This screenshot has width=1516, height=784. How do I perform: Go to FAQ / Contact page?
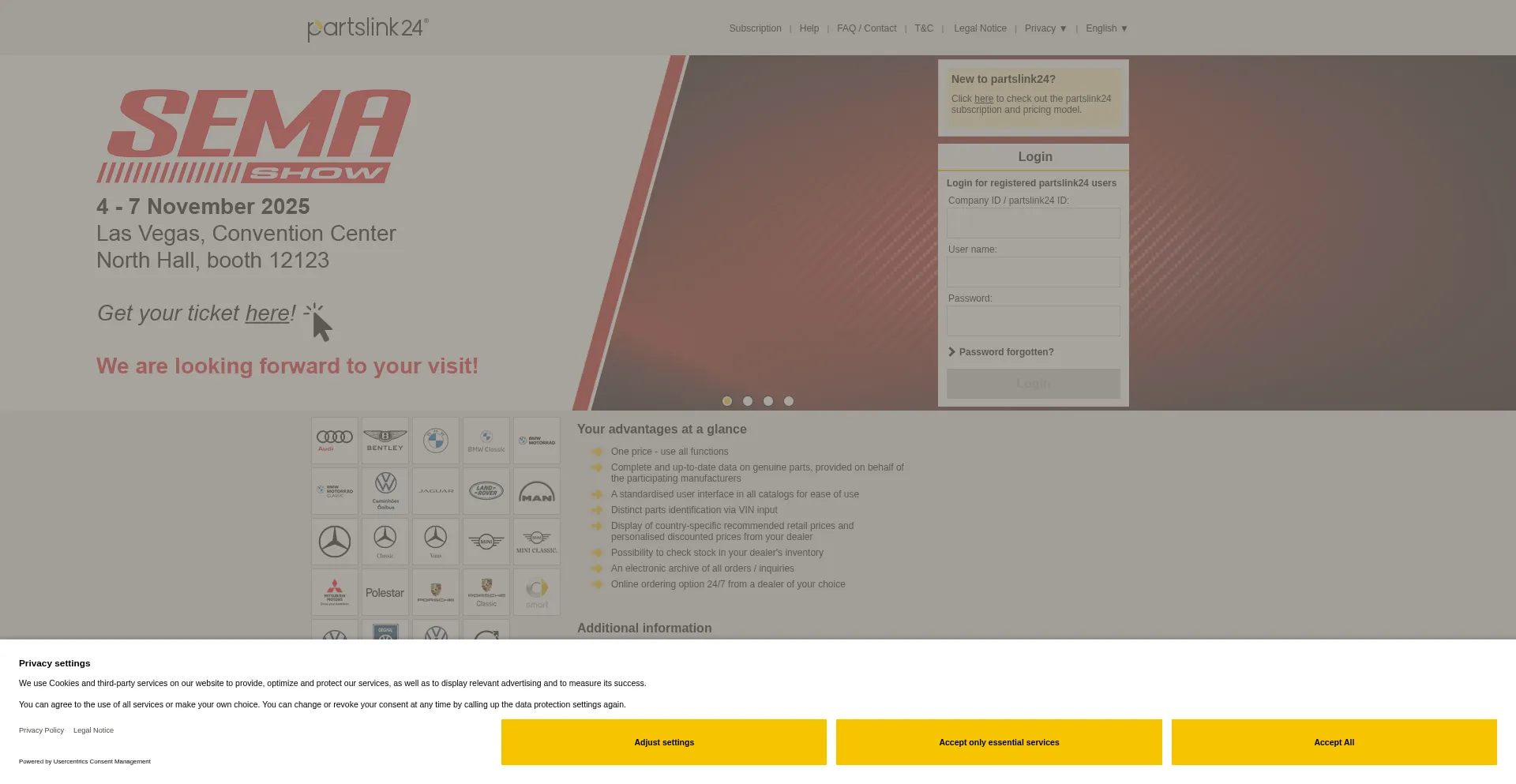866,28
